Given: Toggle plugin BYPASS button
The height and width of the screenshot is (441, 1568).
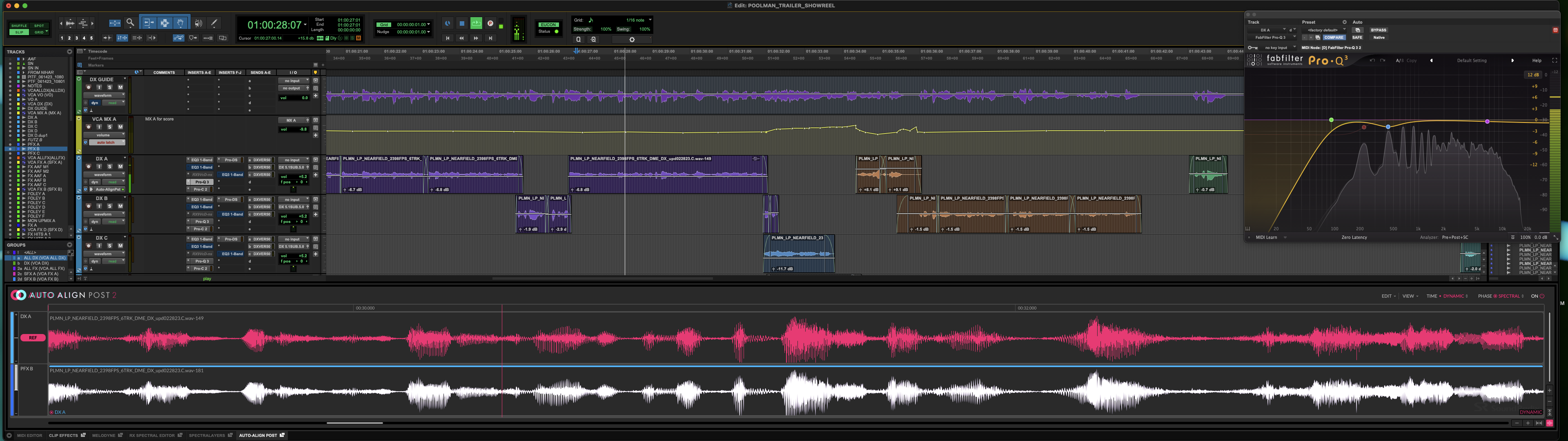Looking at the screenshot, I should [1379, 30].
